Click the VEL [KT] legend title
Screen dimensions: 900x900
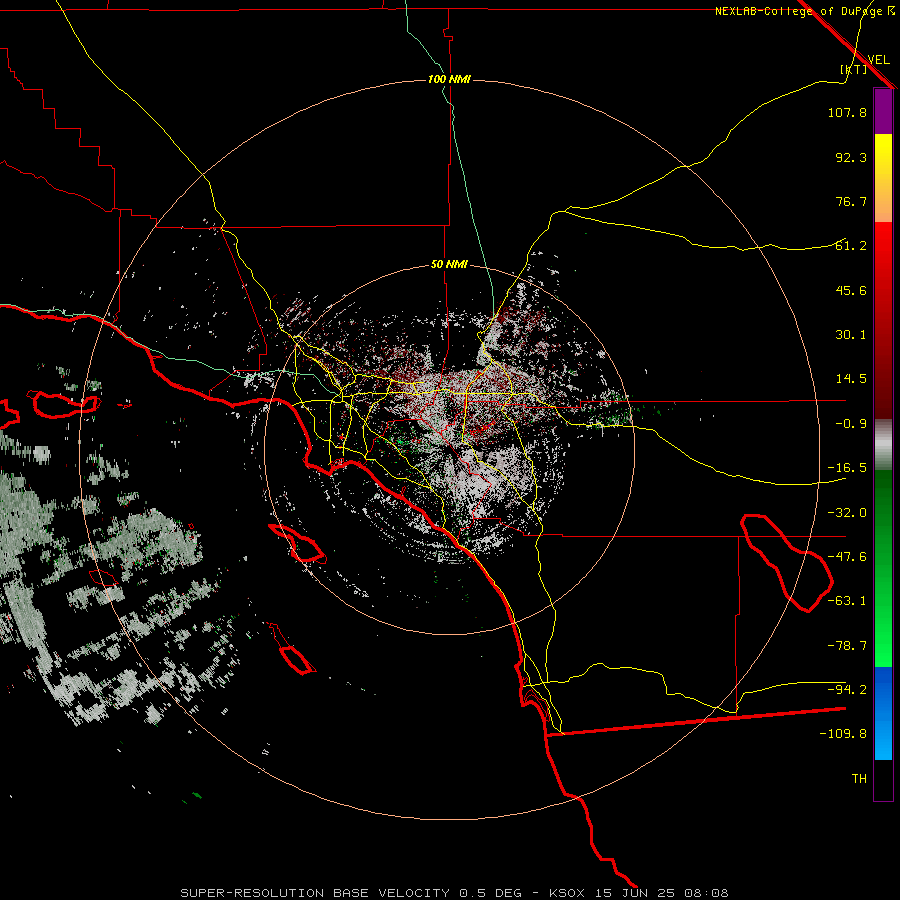coord(867,64)
